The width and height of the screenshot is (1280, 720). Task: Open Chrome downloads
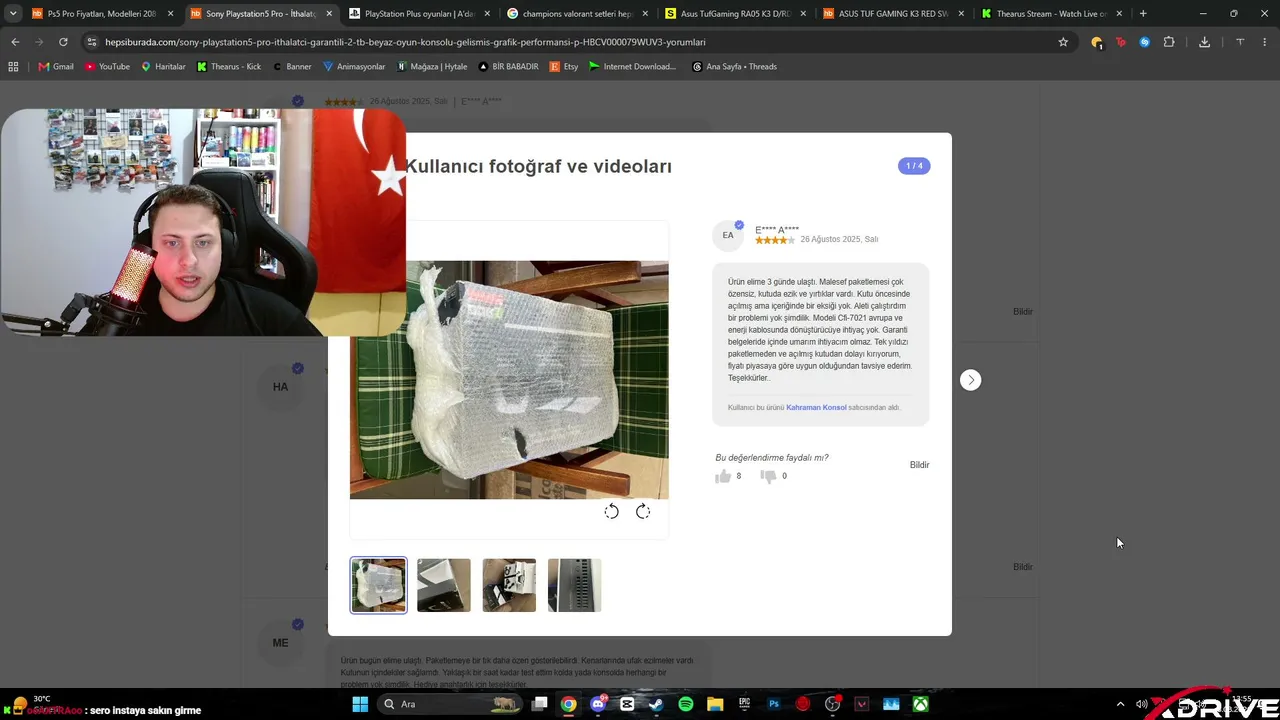point(1204,42)
